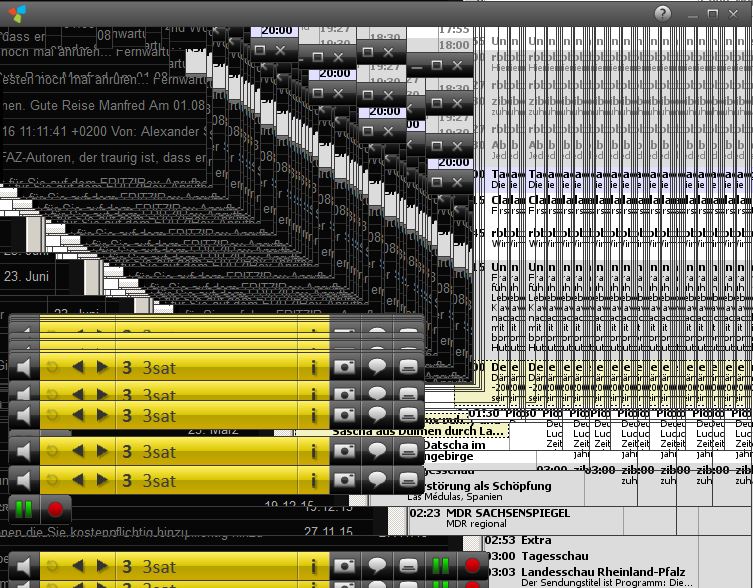Viewport: 753px width, 588px height.
Task: Switch to next channel in 3sat toolbar containing pause button
Action: [x=102, y=566]
